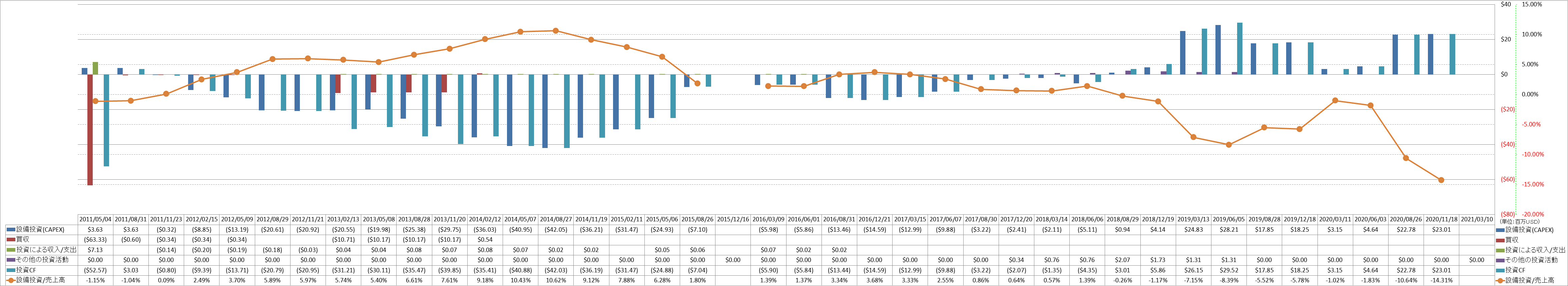Click the $2.07 other investing activities cell
The width and height of the screenshot is (1568, 286).
pos(1122,260)
